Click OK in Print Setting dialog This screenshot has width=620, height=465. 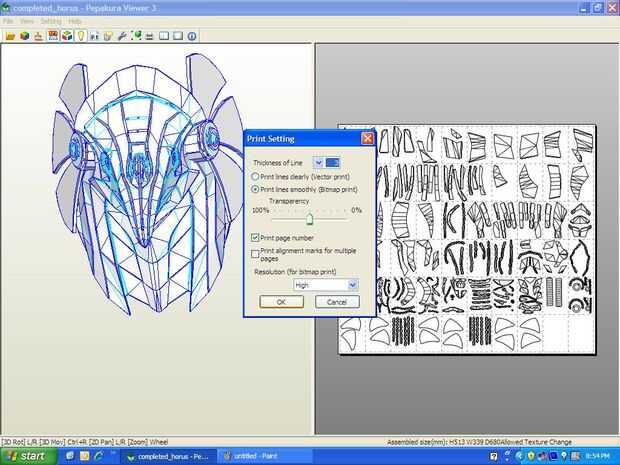[x=282, y=302]
